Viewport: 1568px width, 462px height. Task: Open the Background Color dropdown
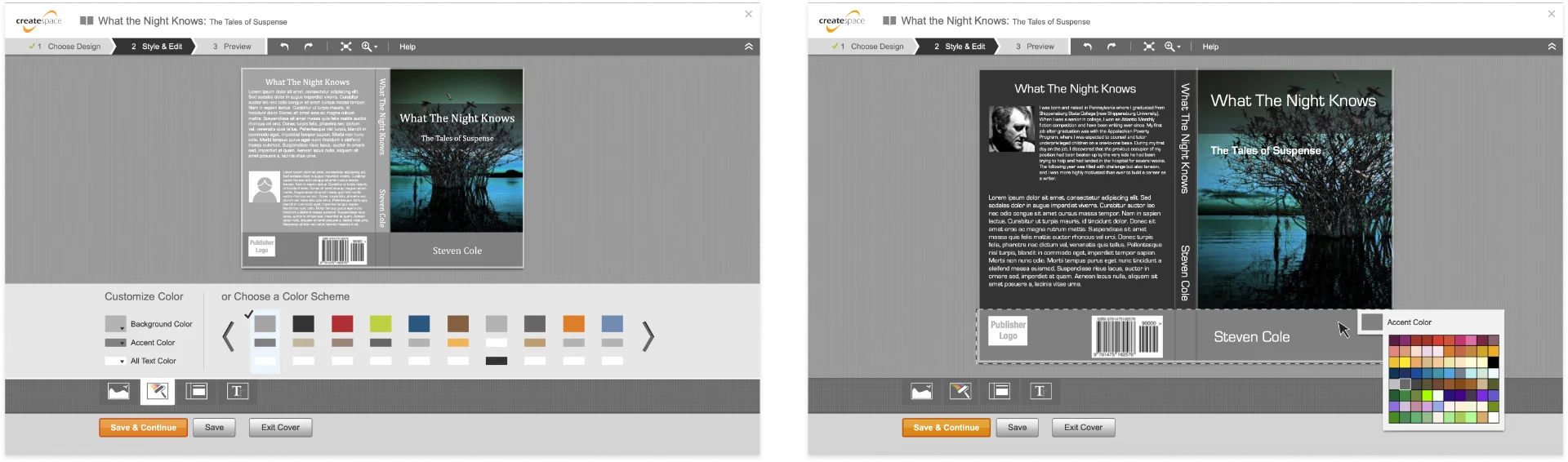tap(116, 324)
